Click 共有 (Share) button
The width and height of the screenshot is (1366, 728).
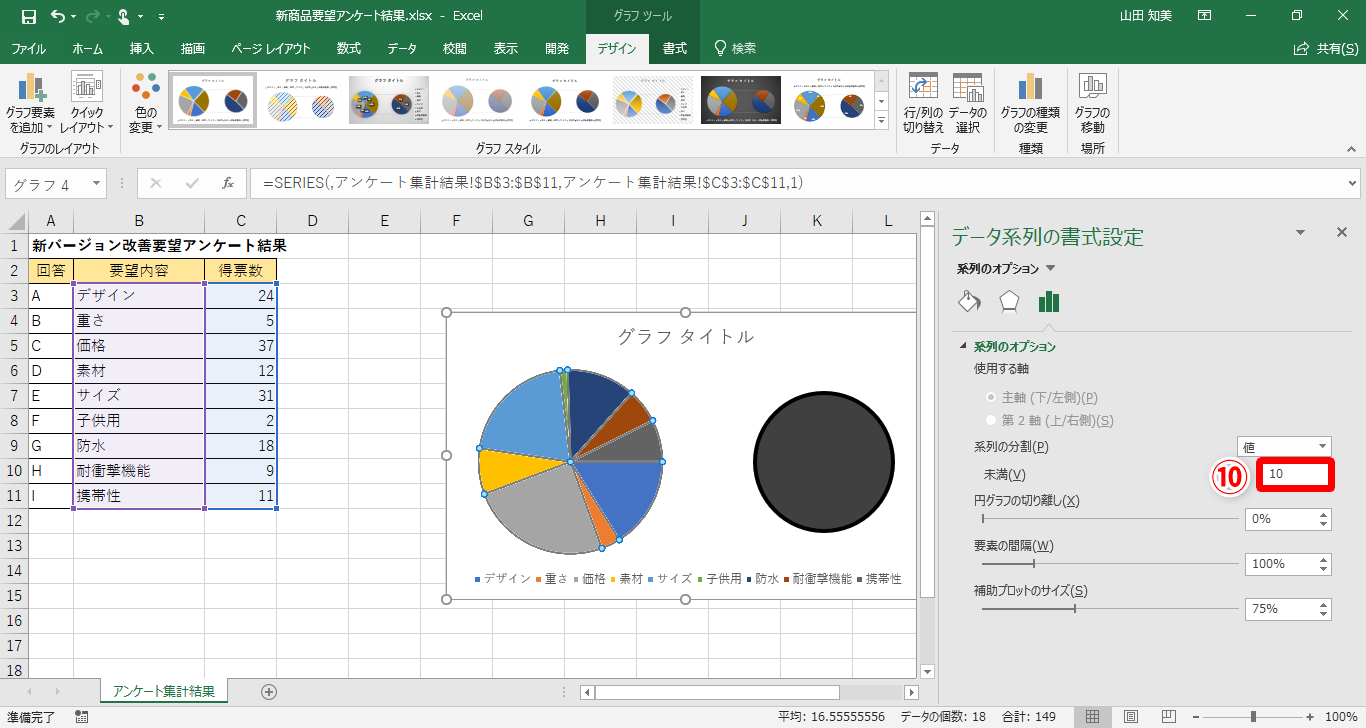tap(1328, 48)
